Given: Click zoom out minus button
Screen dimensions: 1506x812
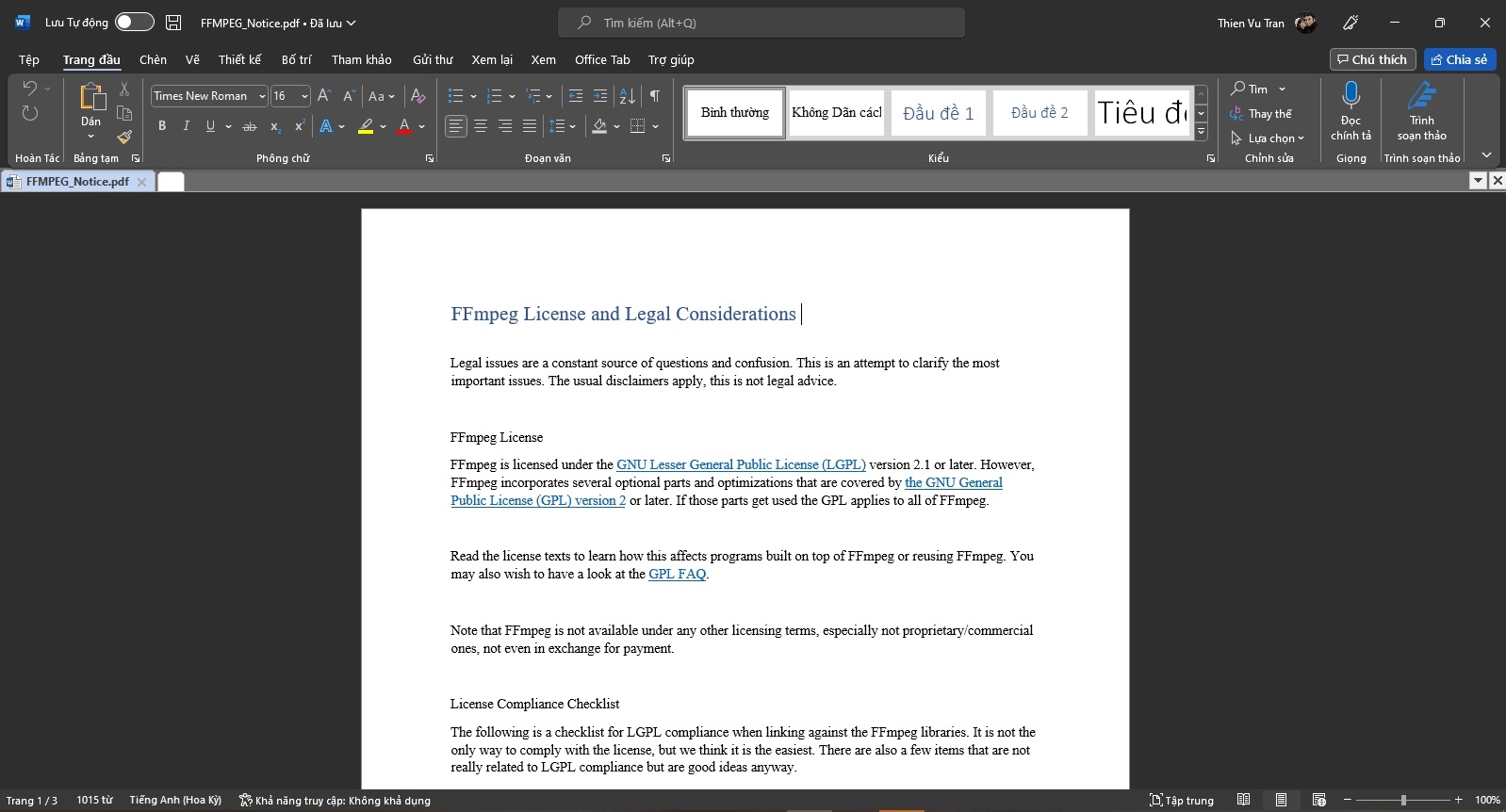Looking at the screenshot, I should coord(1348,800).
